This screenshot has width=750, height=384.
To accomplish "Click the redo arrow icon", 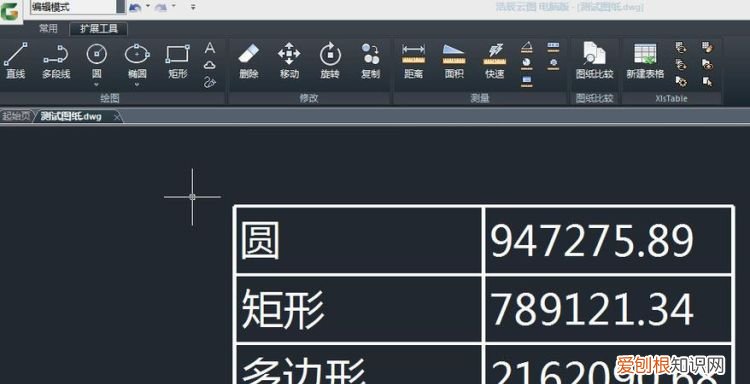I will [x=162, y=7].
